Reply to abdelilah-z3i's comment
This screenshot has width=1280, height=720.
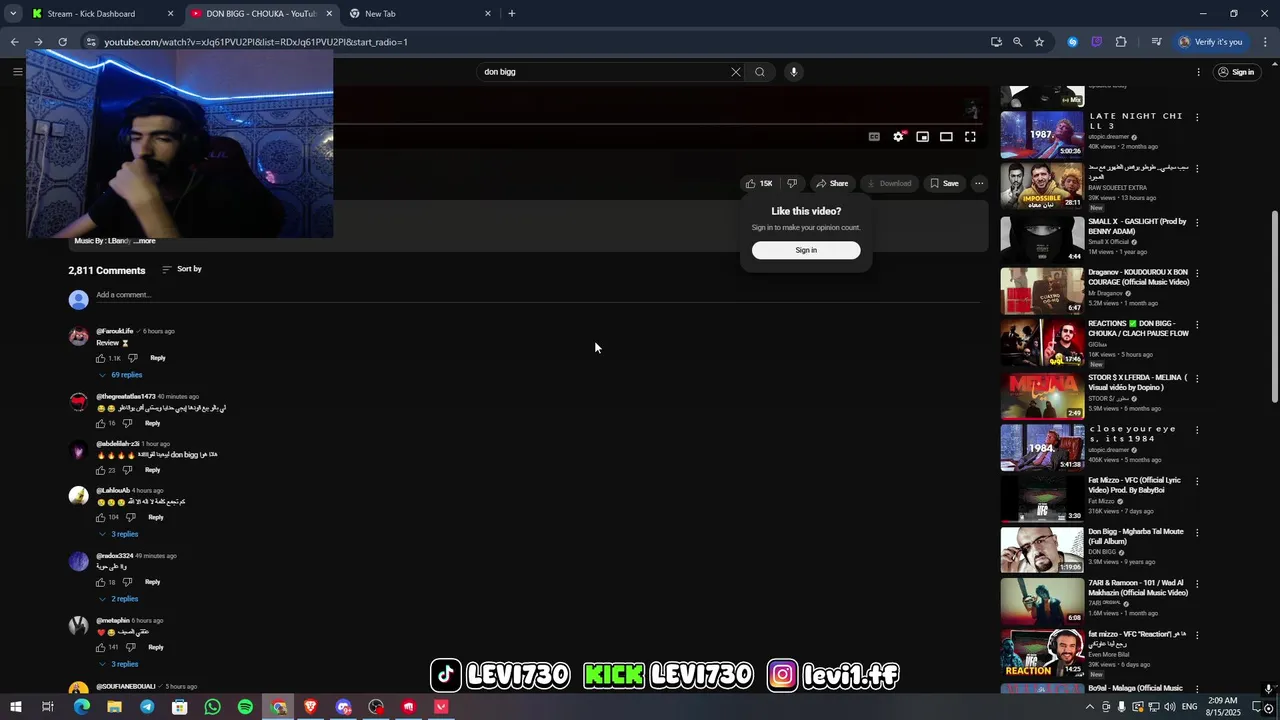(152, 470)
